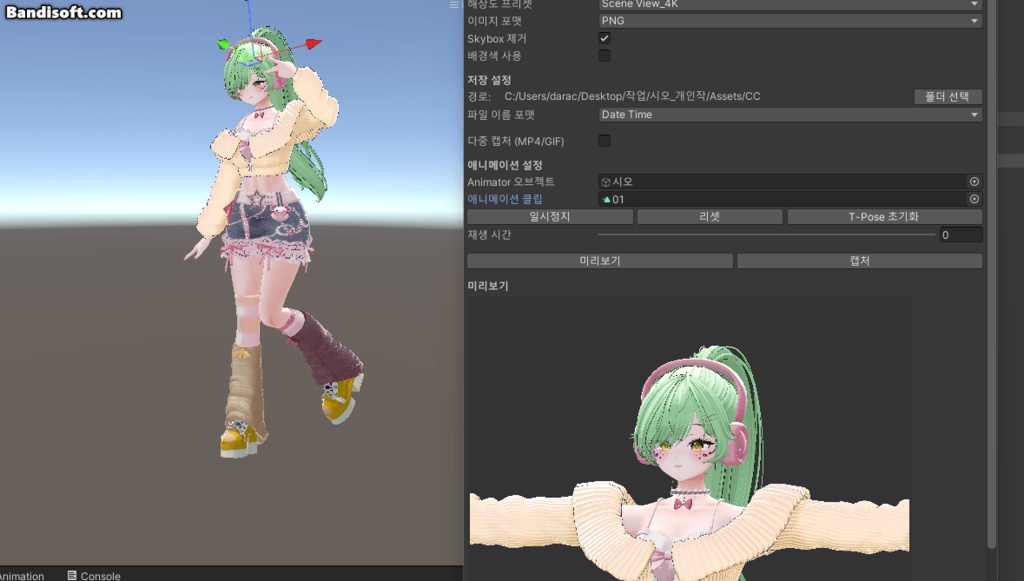Click the Console panel icon at bottom
This screenshot has width=1024, height=581.
tap(72, 575)
